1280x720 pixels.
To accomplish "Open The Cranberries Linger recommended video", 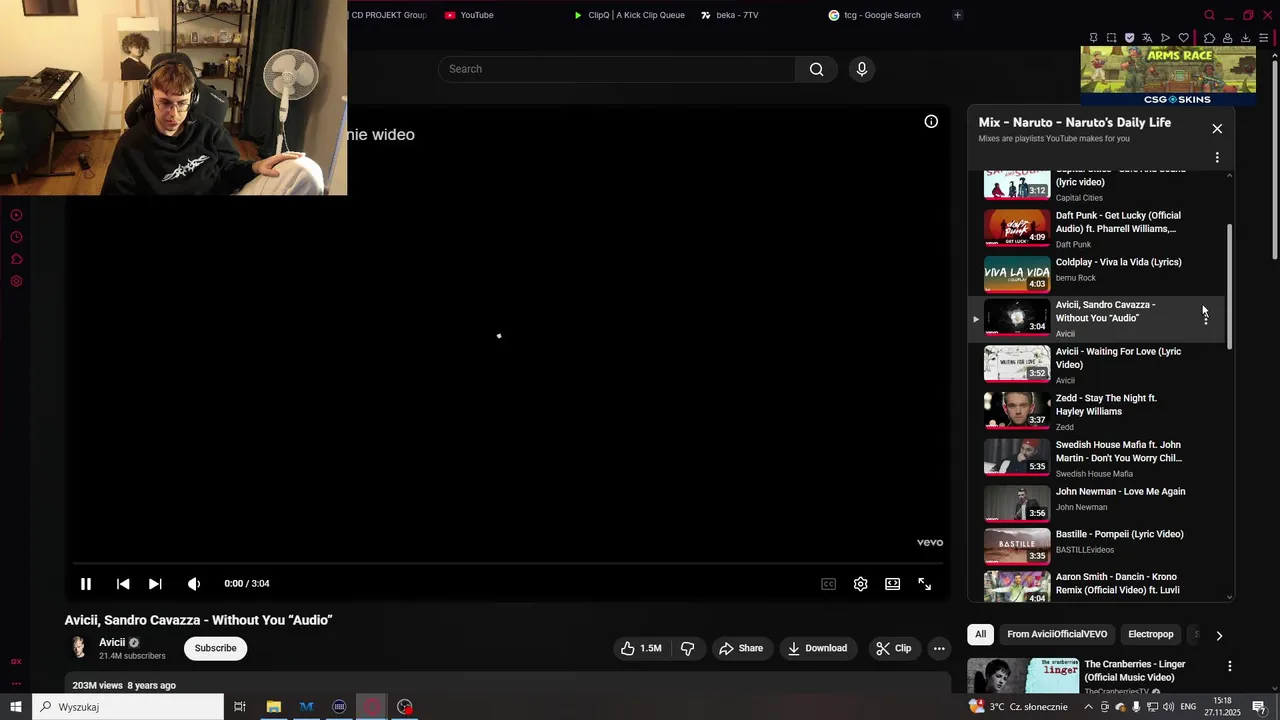I will tap(1094, 676).
